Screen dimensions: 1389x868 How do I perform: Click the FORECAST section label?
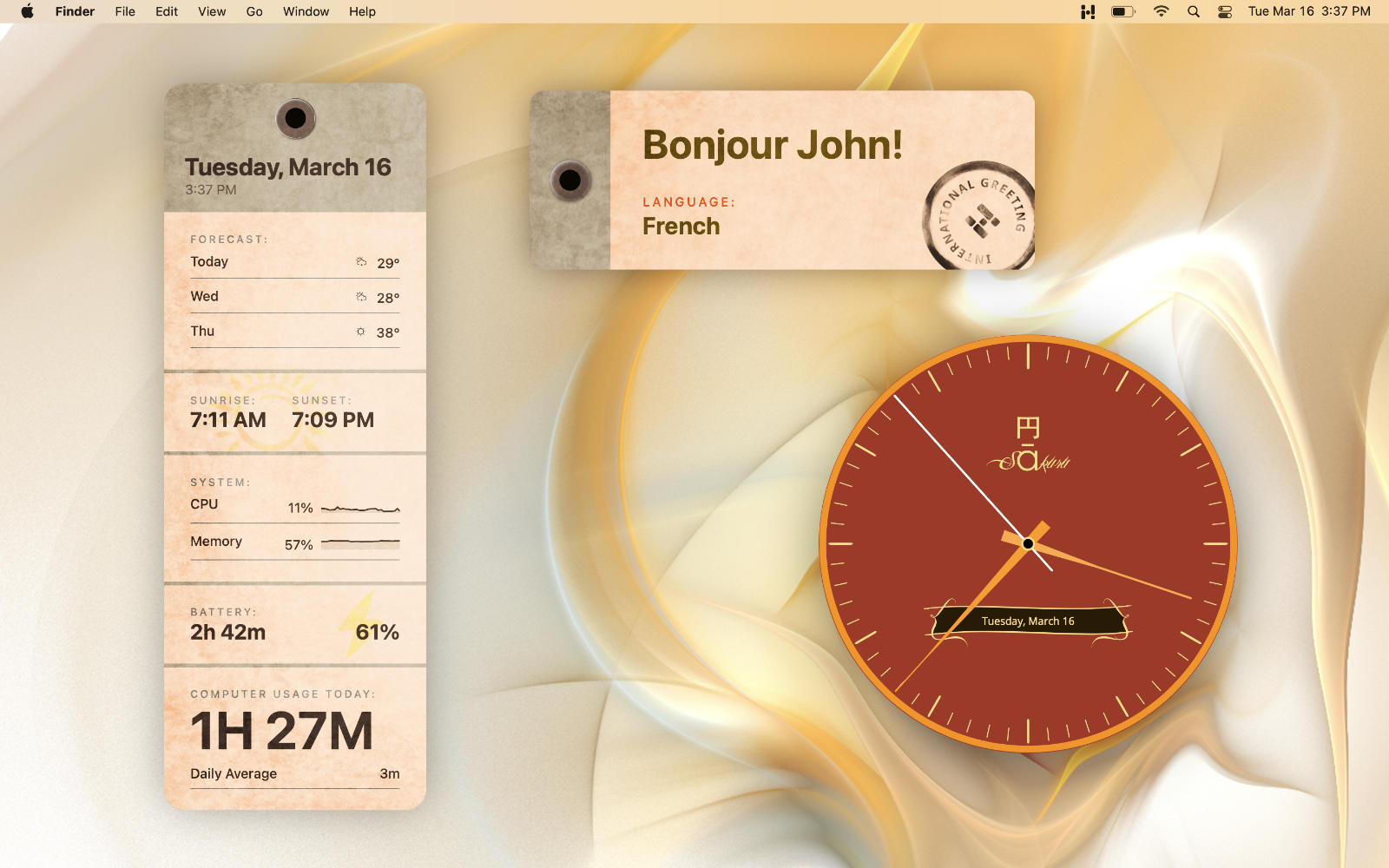229,240
